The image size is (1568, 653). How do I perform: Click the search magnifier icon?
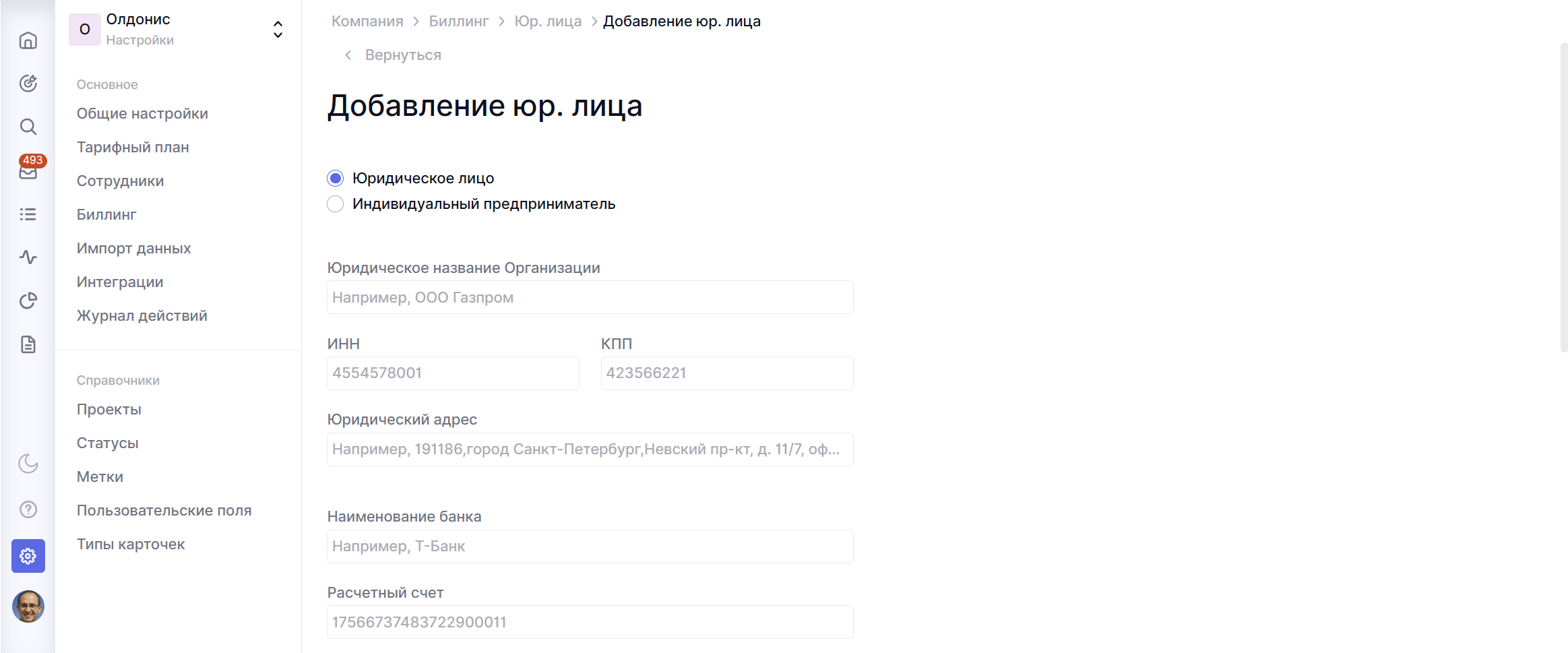28,127
